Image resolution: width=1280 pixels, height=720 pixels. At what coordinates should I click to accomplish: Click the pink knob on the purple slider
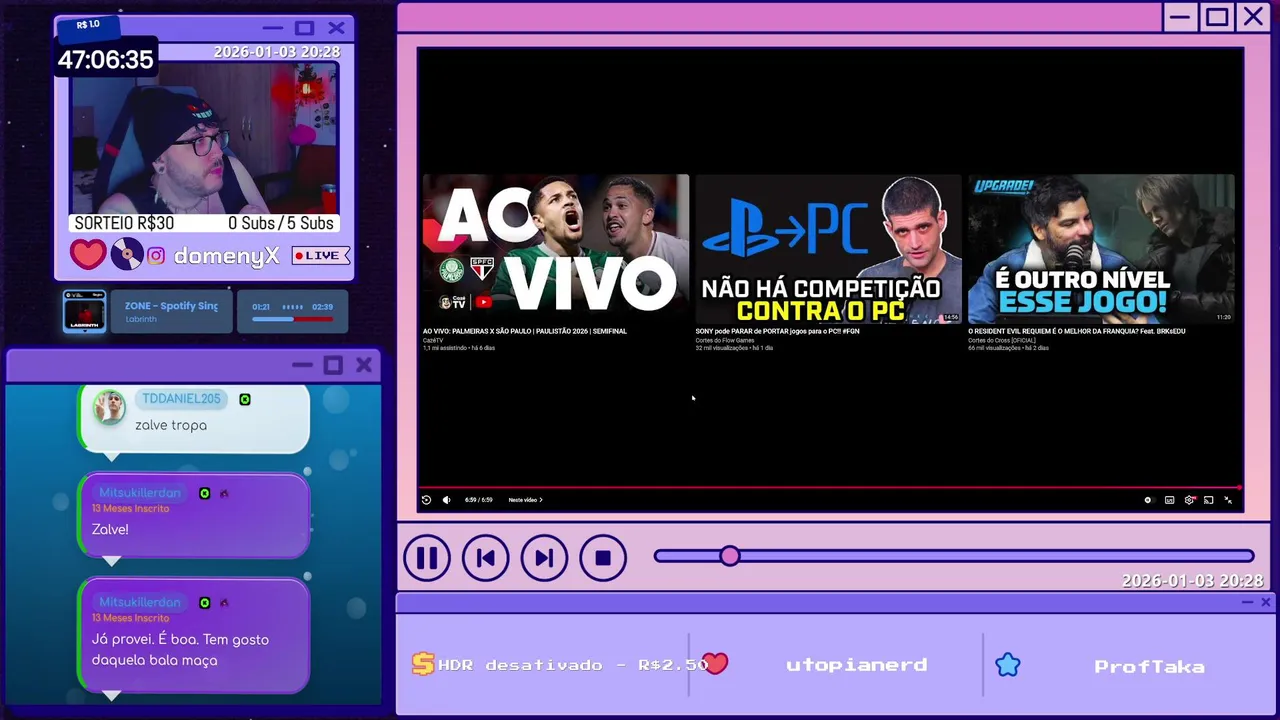click(730, 556)
